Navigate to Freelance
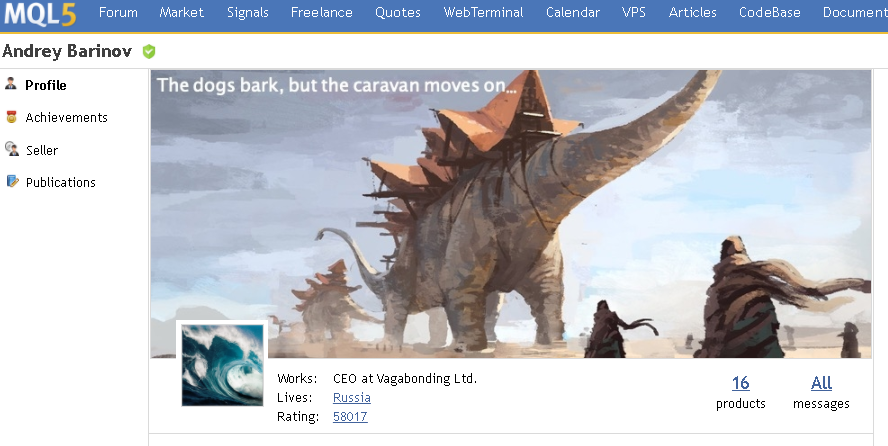 point(322,12)
